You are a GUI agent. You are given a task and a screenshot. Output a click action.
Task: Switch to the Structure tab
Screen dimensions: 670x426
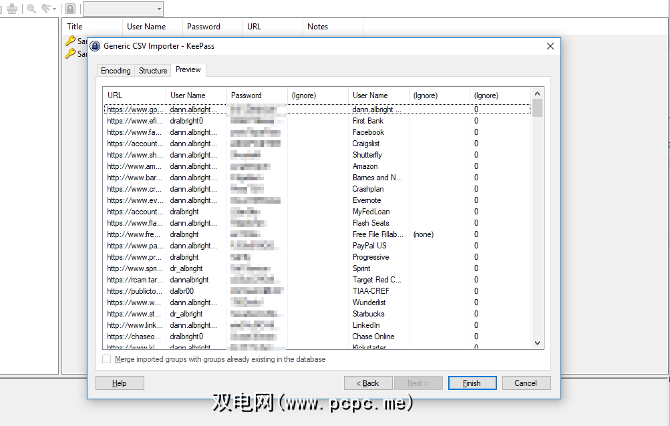153,71
